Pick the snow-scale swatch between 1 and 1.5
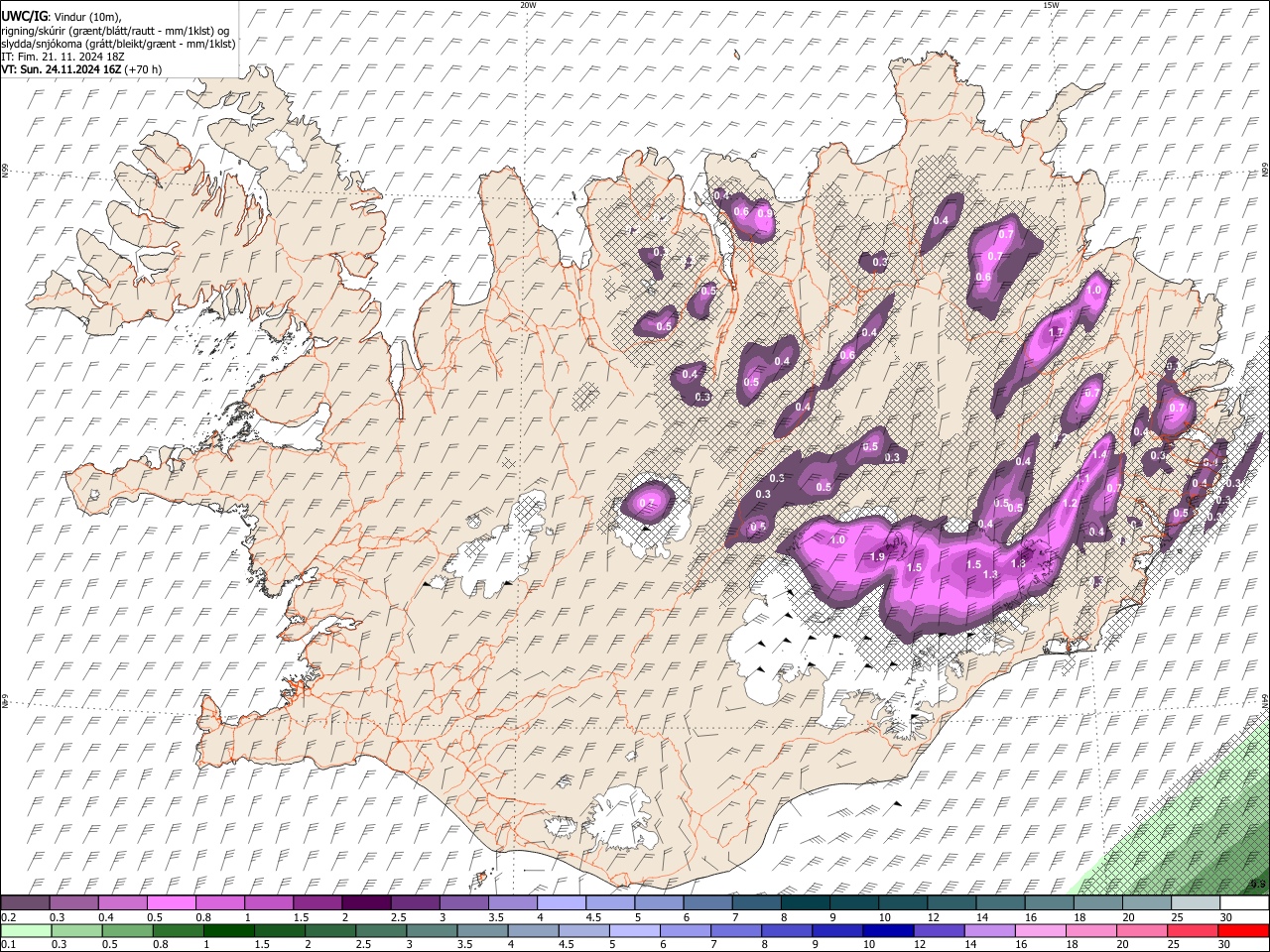 click(269, 903)
